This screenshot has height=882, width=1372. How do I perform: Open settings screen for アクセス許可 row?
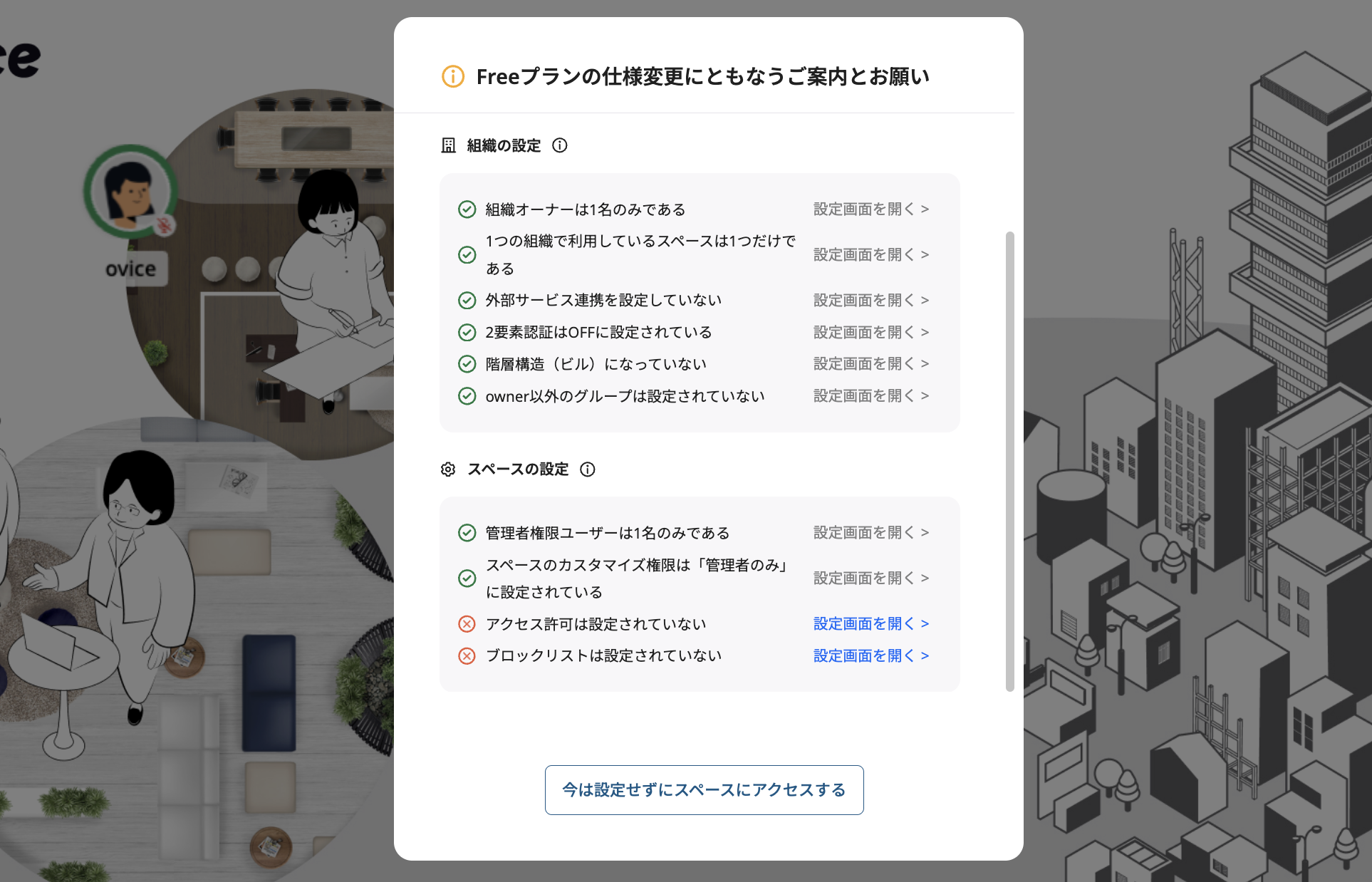coord(871,623)
